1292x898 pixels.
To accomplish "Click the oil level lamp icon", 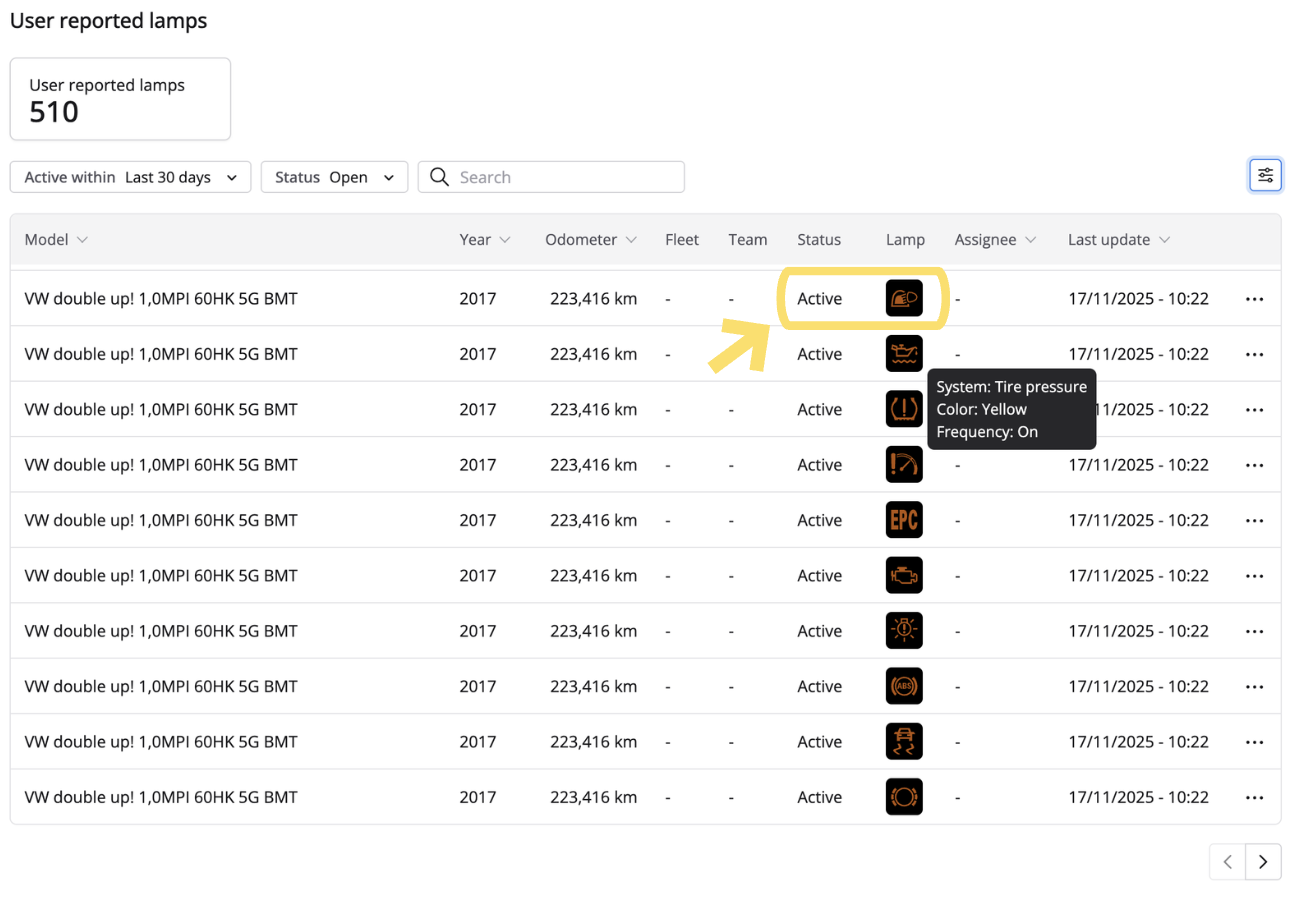I will [x=904, y=354].
